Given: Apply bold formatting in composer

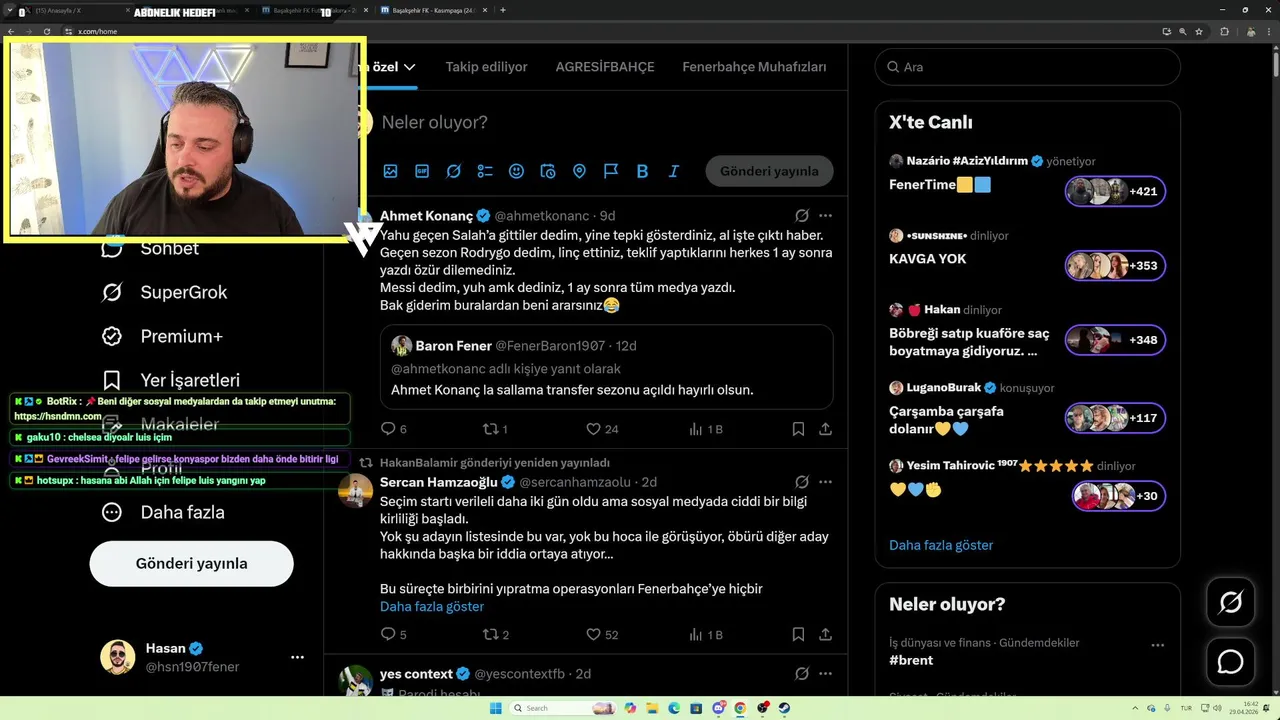Looking at the screenshot, I should coord(642,171).
